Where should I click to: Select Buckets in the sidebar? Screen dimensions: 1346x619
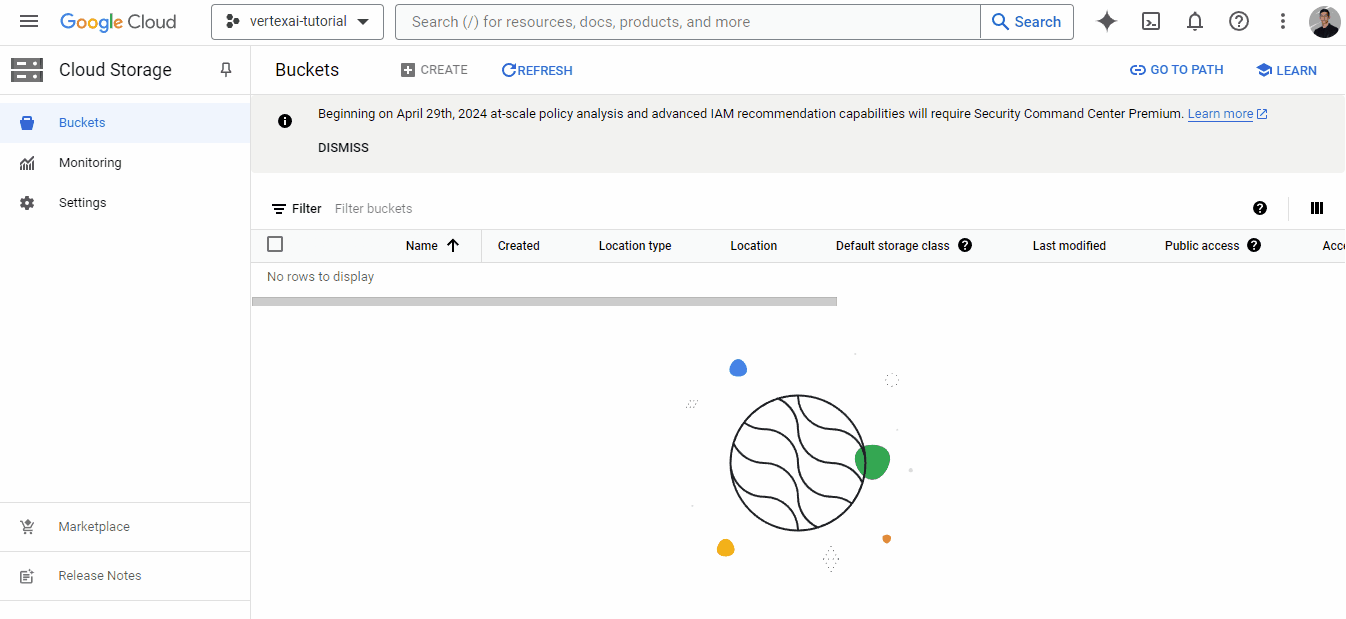coord(125,123)
